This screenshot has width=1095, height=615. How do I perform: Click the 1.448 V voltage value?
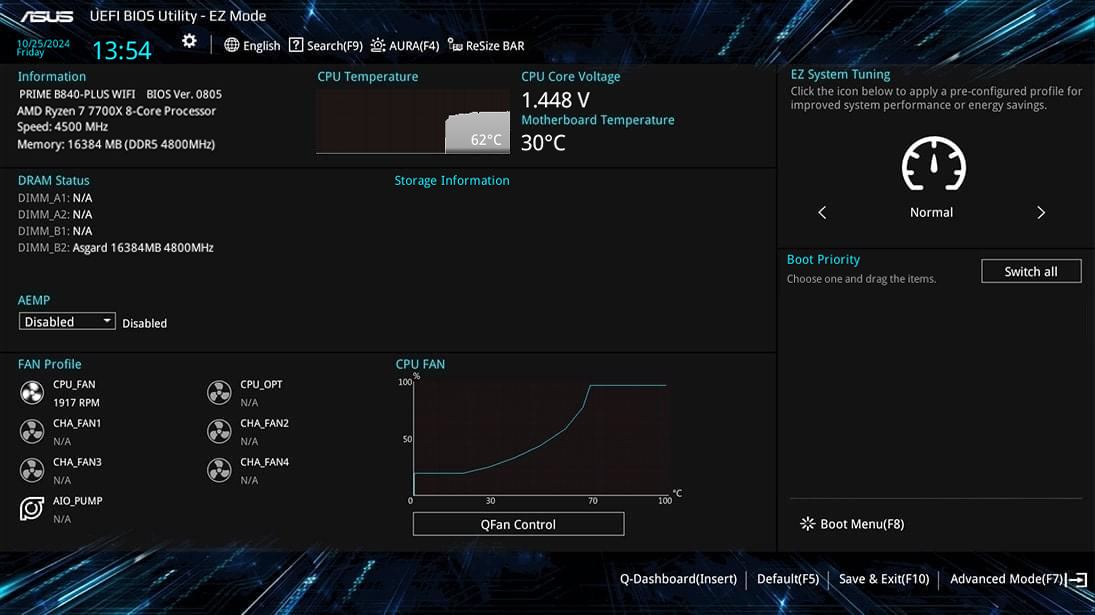[x=555, y=100]
